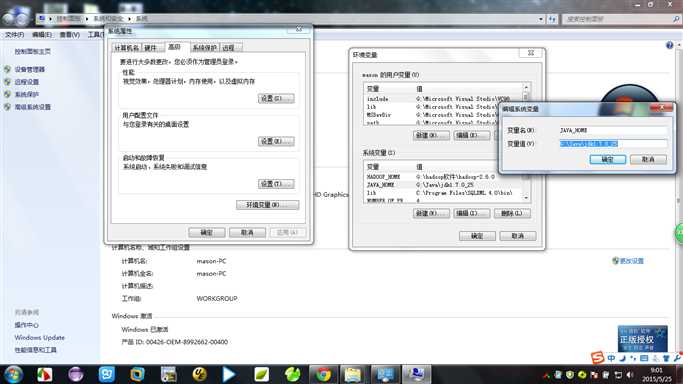Open the Windows Update link
The height and width of the screenshot is (384, 683).
(40, 337)
